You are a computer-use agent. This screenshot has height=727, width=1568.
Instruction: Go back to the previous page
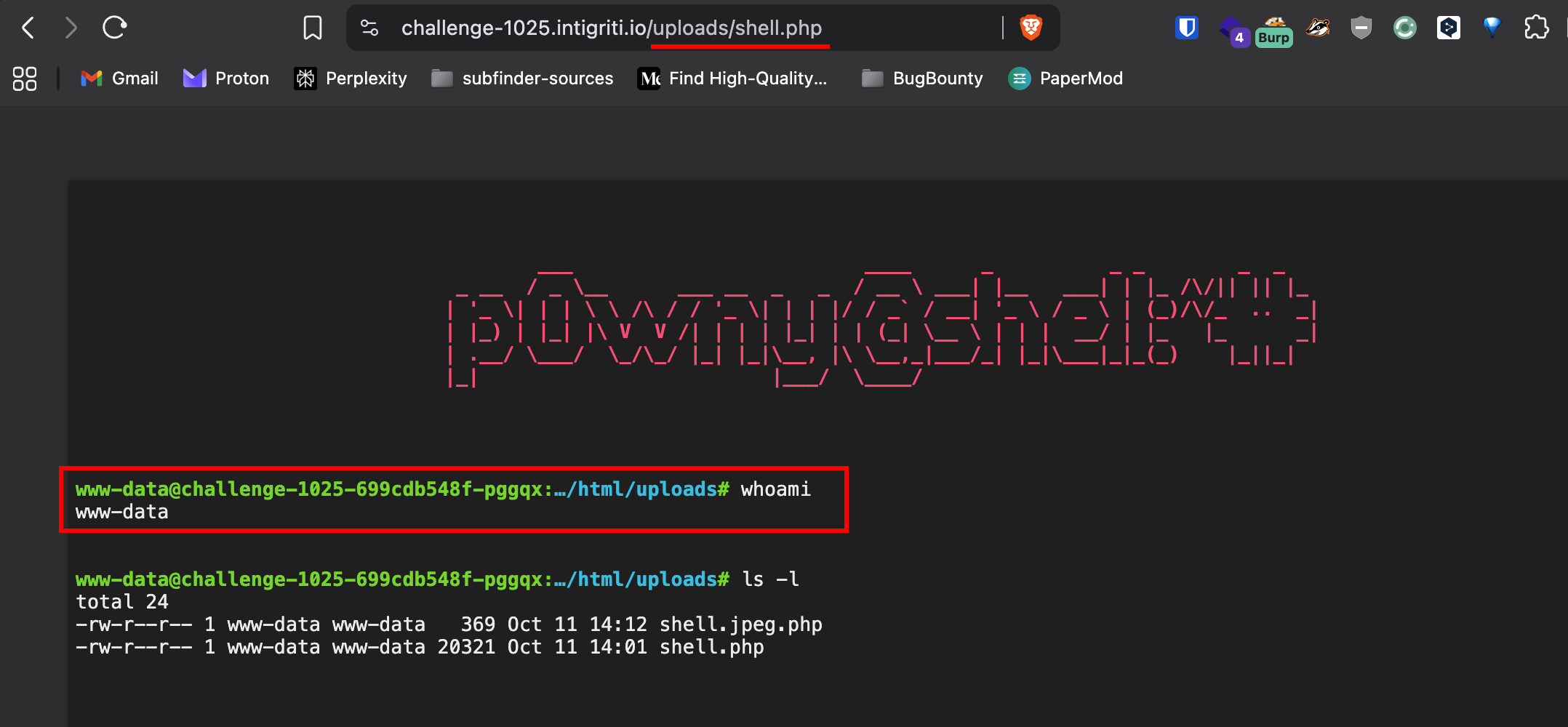pos(28,28)
